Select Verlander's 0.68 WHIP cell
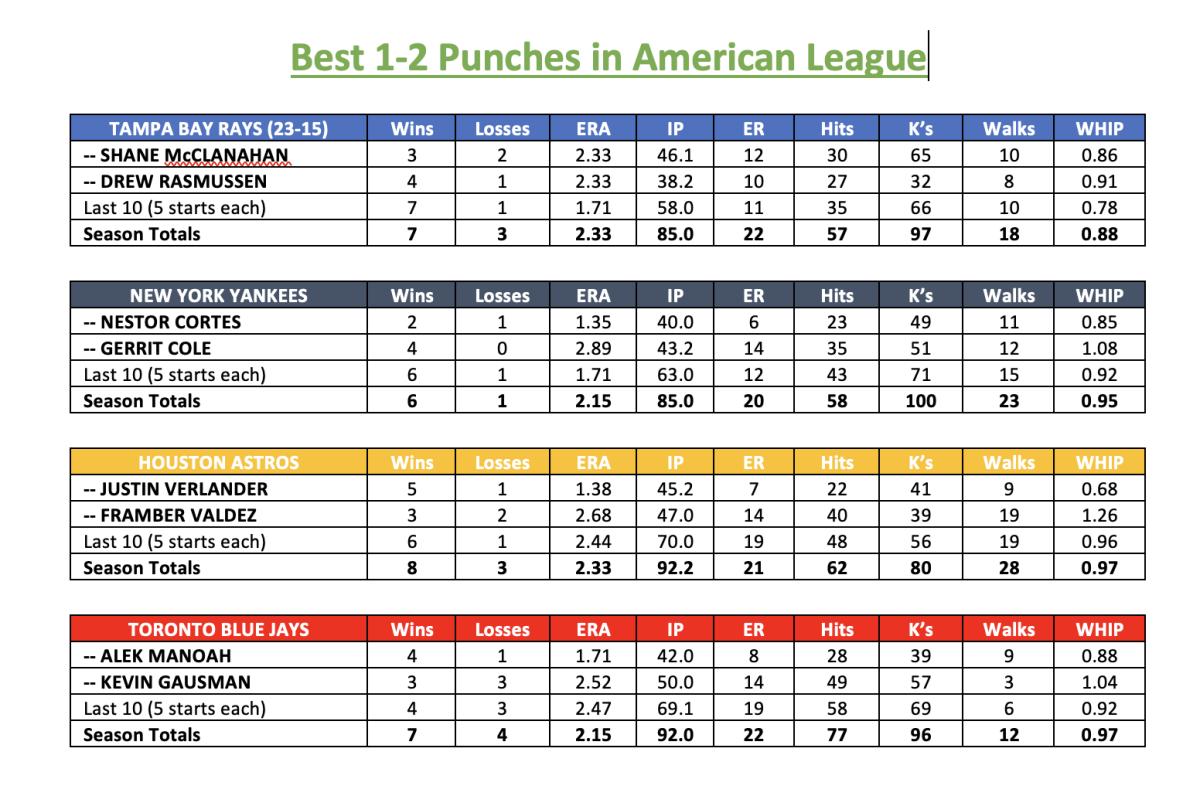The width and height of the screenshot is (1200, 796). click(1099, 489)
